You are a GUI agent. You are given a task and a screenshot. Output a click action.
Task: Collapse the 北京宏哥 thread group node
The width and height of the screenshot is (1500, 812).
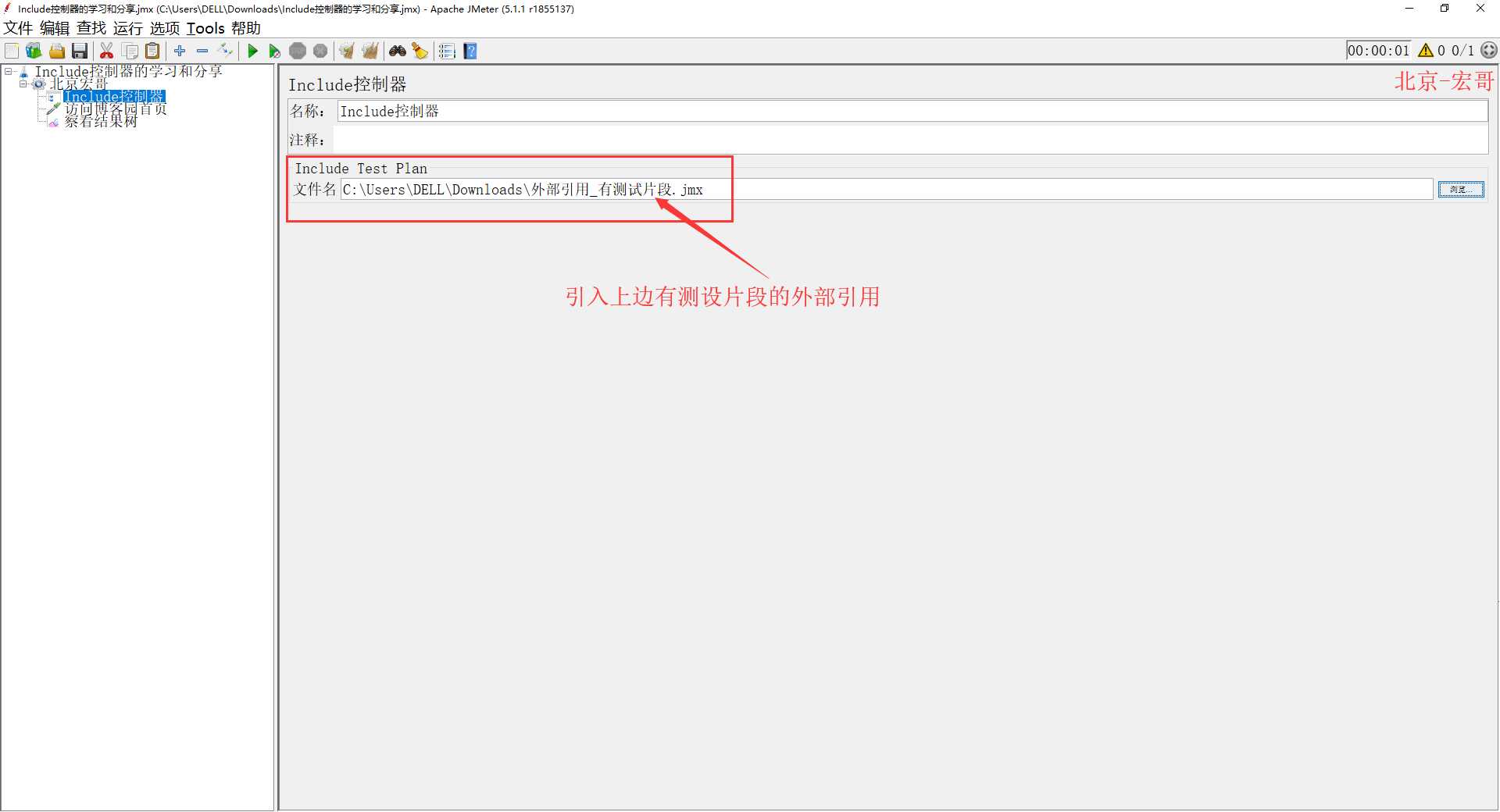[23, 84]
